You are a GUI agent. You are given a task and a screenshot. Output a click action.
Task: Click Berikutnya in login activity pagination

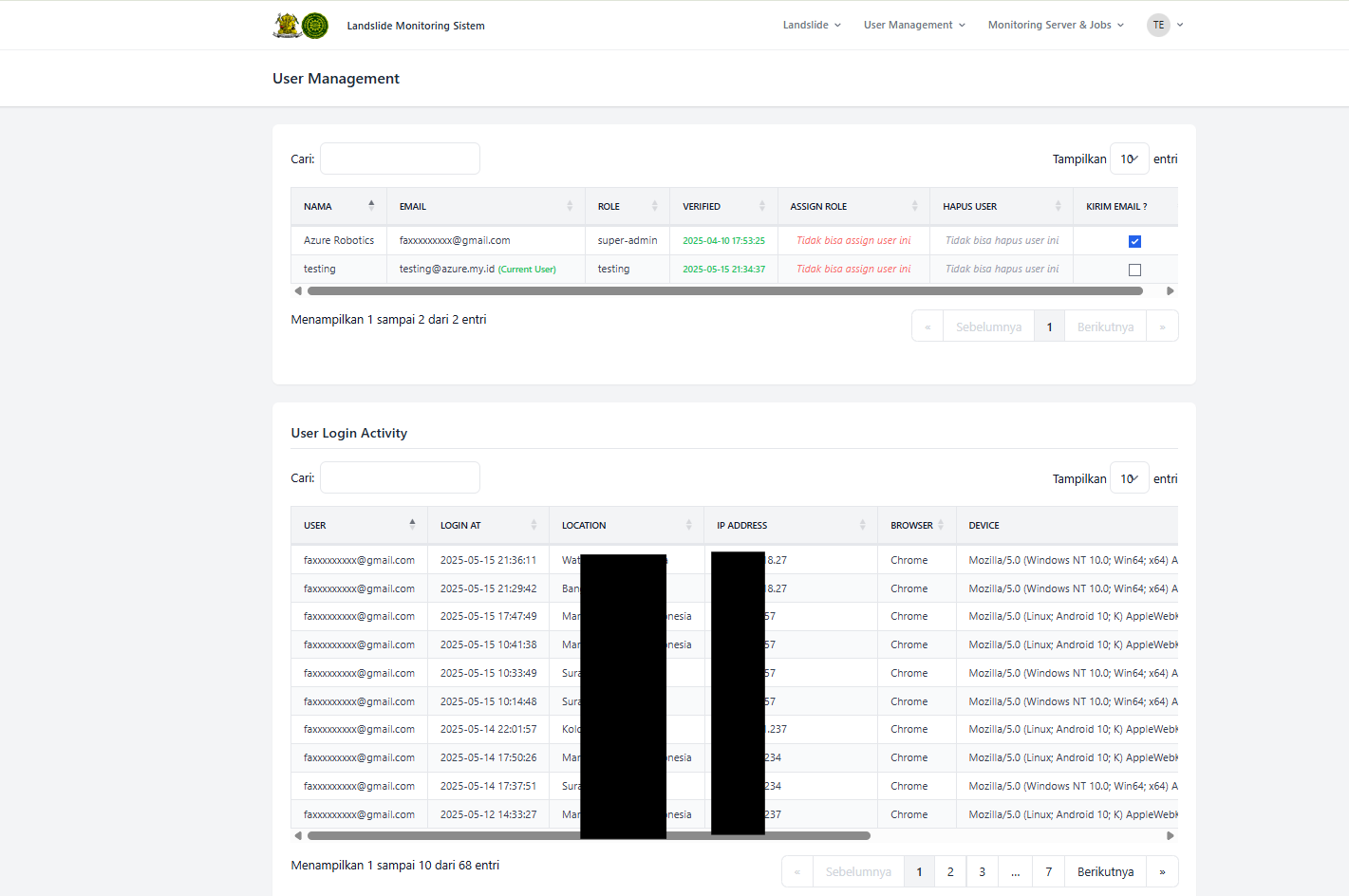point(1105,871)
